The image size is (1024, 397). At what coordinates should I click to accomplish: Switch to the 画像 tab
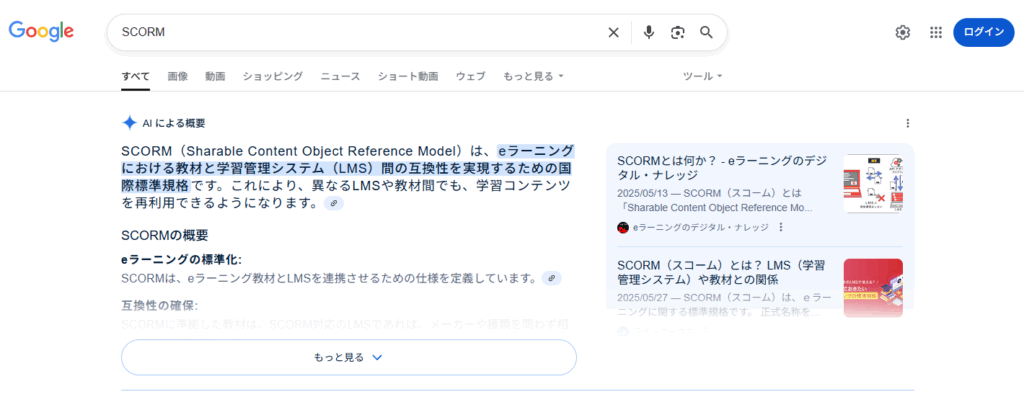click(178, 76)
